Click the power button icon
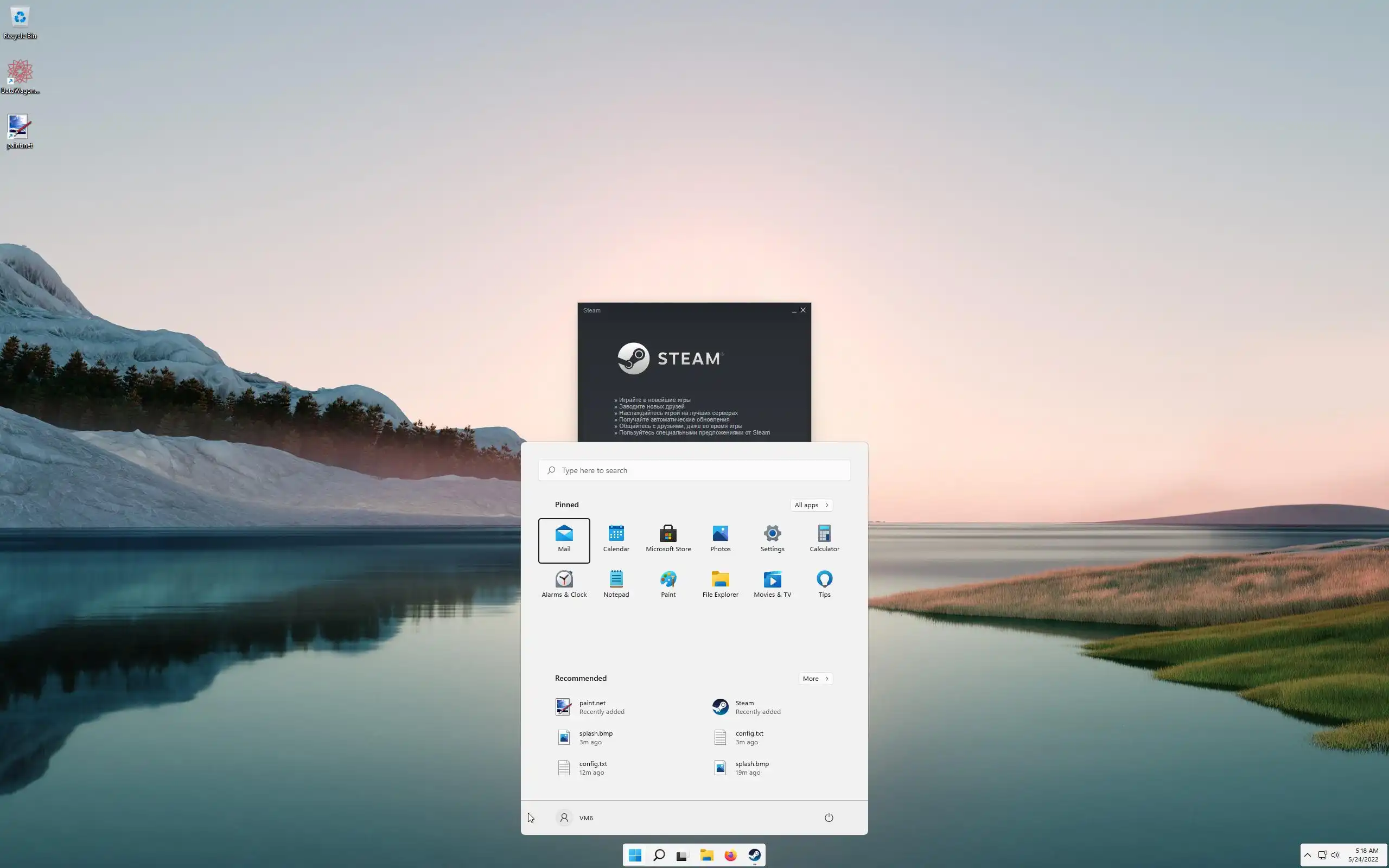Image resolution: width=1389 pixels, height=868 pixels. pyautogui.click(x=828, y=818)
